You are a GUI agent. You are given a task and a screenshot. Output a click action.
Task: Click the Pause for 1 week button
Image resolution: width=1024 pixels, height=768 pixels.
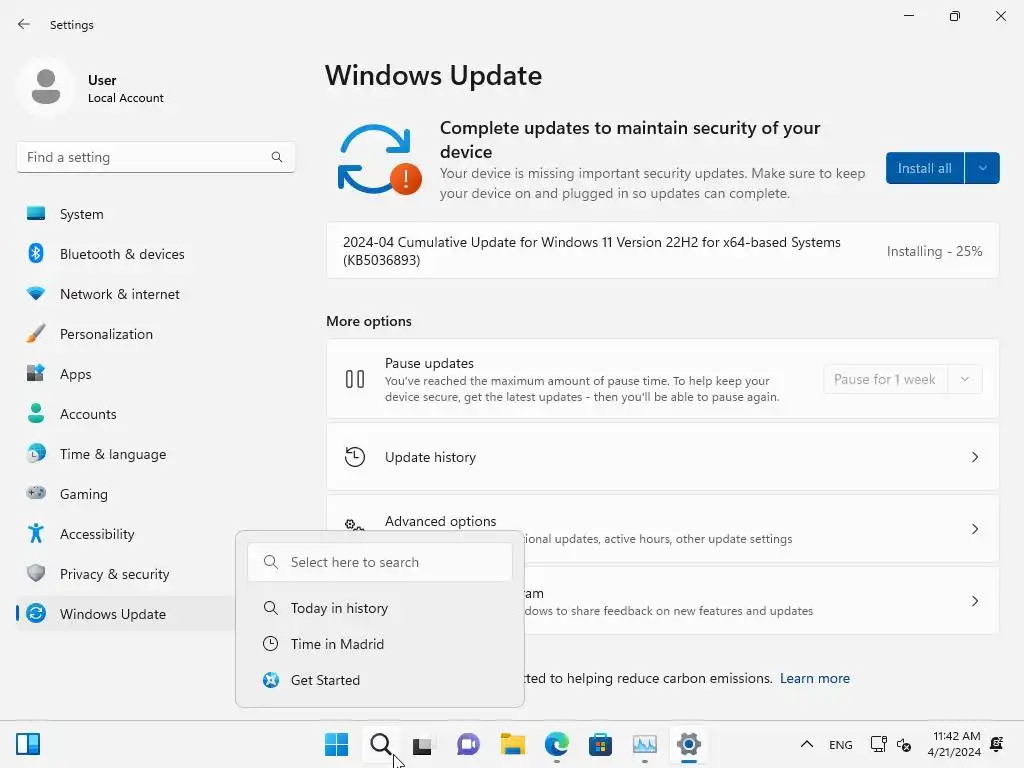(x=885, y=379)
